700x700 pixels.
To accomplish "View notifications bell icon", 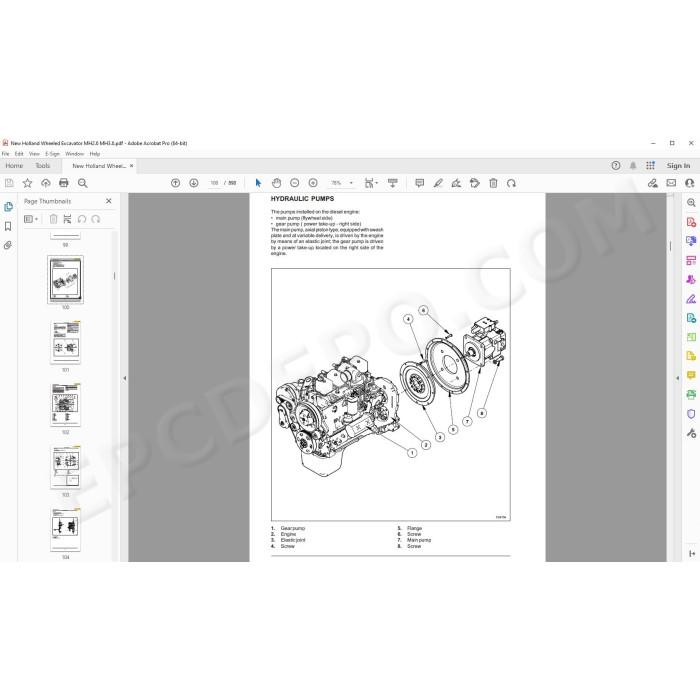I will 633,166.
